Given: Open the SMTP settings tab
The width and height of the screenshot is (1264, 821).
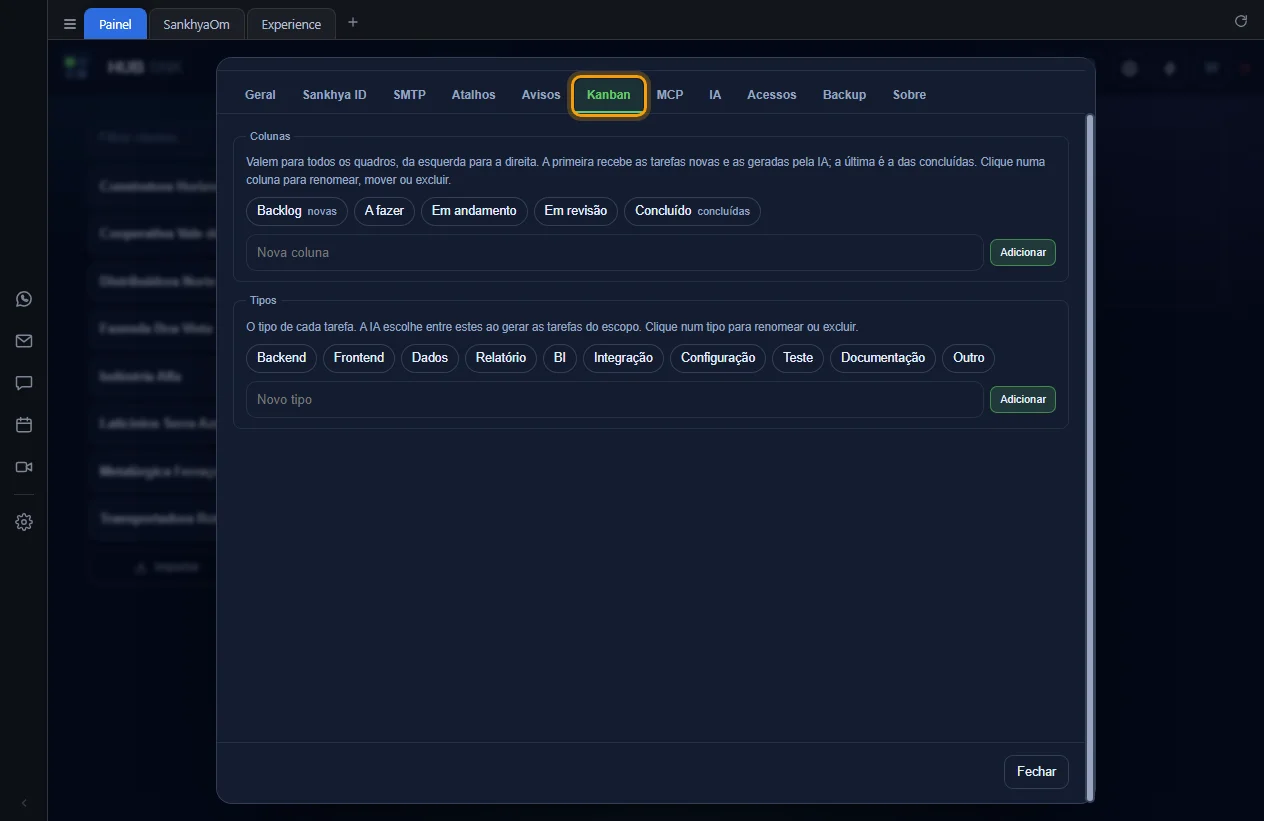Looking at the screenshot, I should coord(410,95).
